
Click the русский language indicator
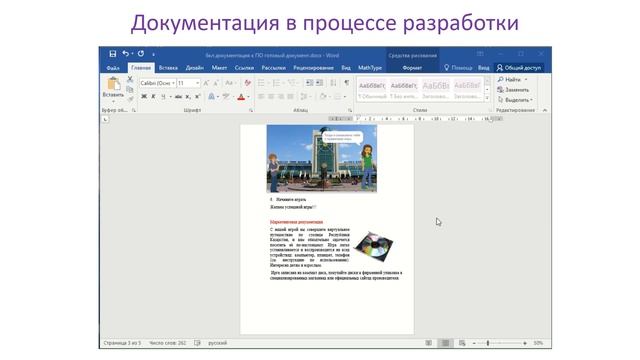218,343
